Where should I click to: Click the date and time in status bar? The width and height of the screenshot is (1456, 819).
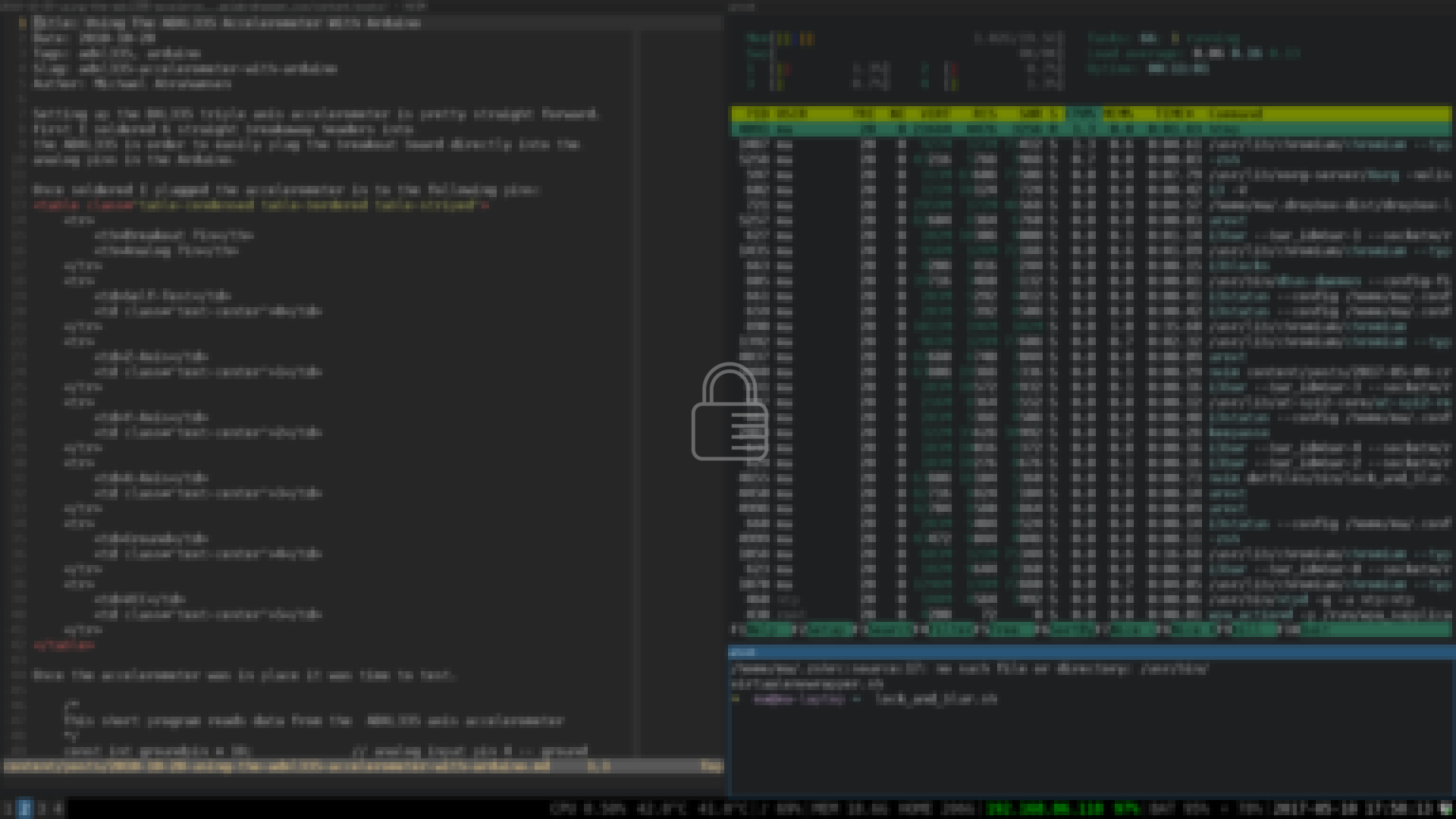(x=1352, y=809)
